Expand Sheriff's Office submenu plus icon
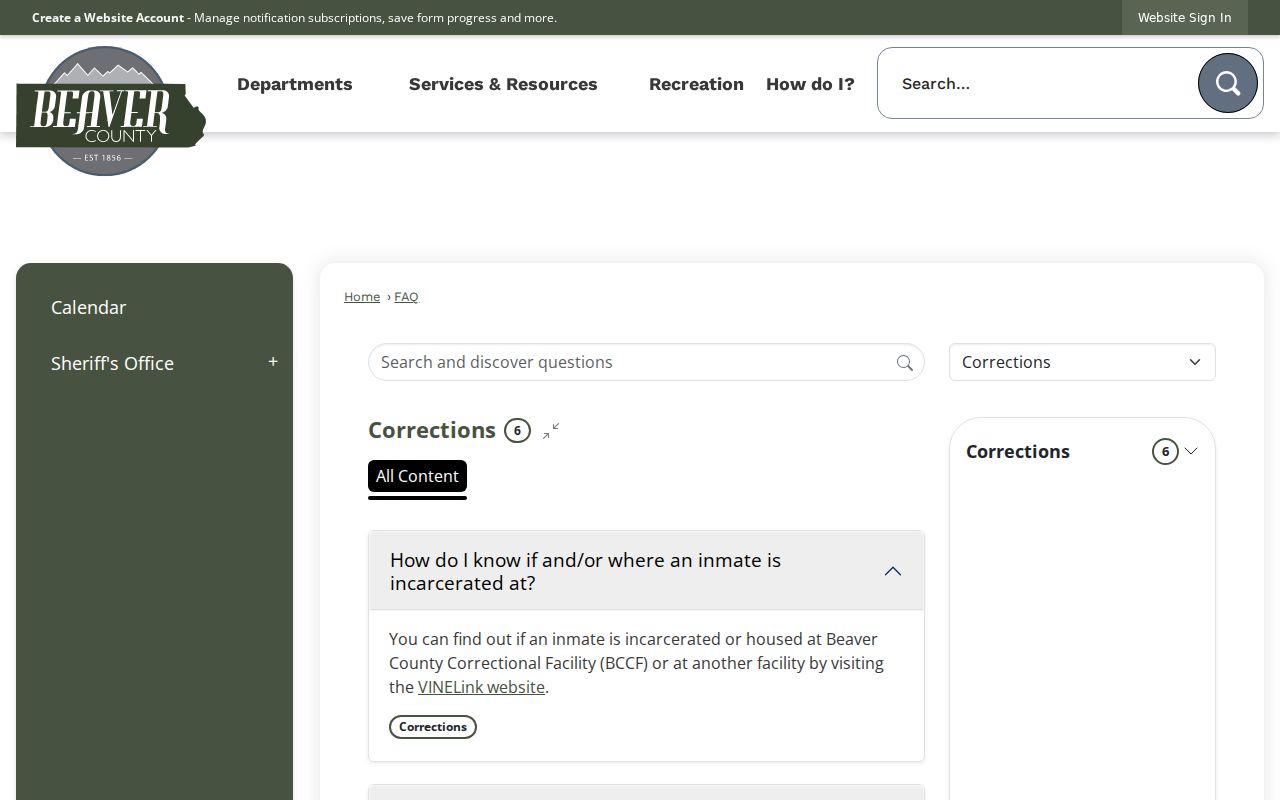 (273, 362)
